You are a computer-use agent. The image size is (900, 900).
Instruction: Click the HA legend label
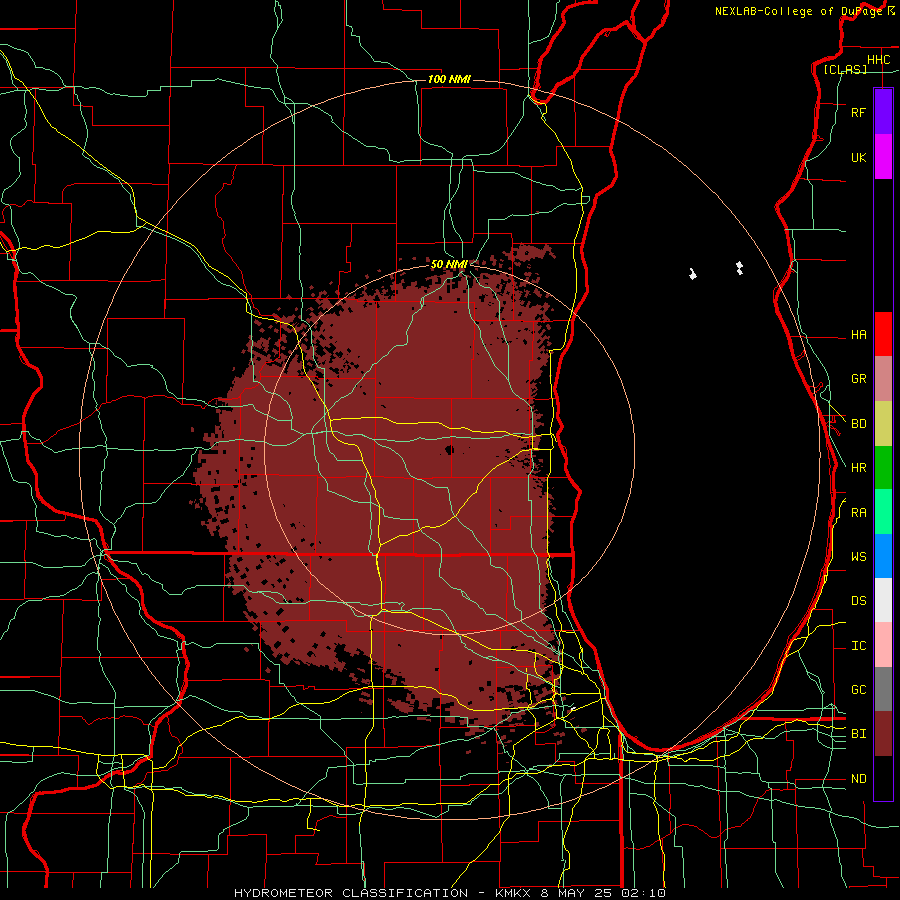(x=858, y=334)
